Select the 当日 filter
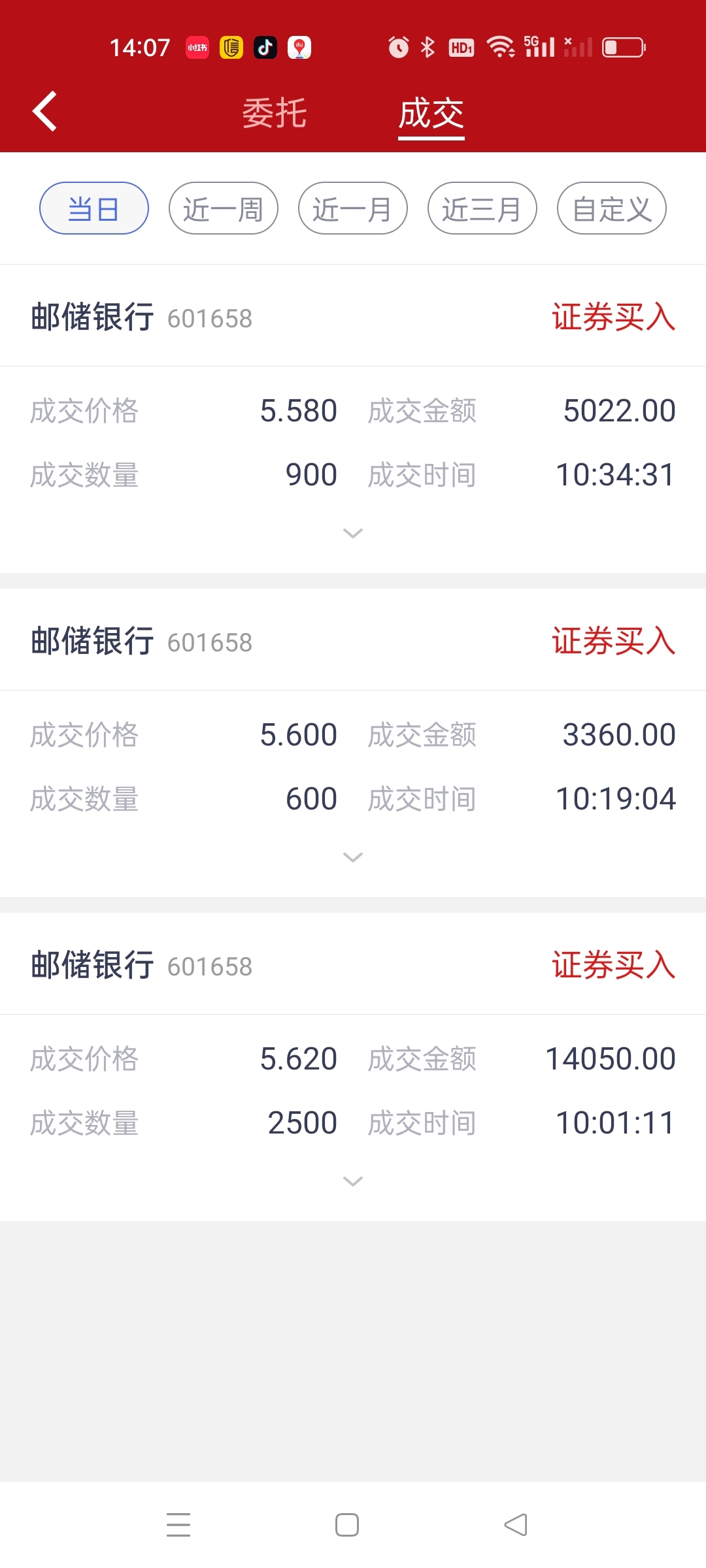The image size is (706, 1568). 94,208
